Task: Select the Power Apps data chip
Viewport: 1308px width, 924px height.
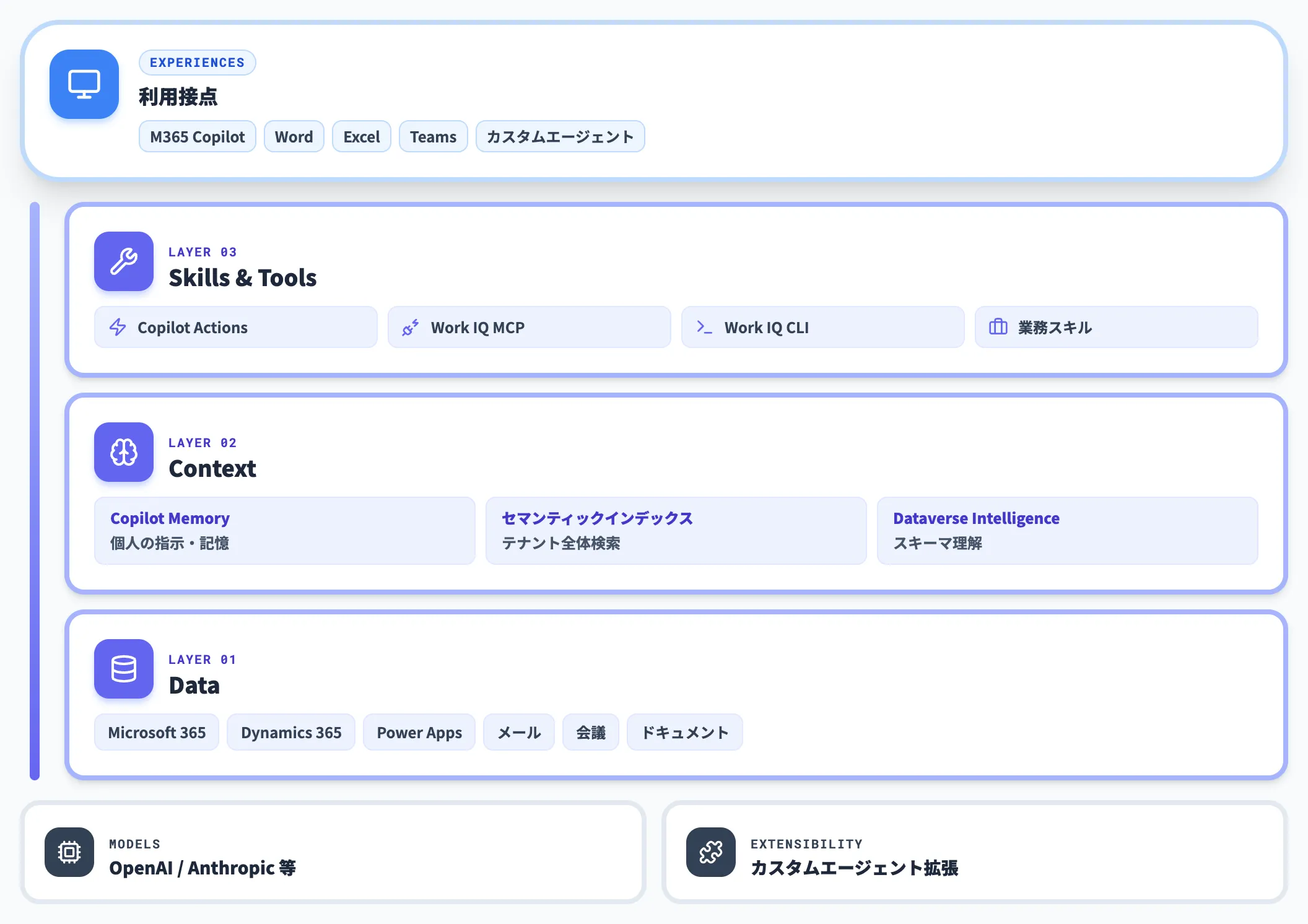Action: click(x=419, y=732)
